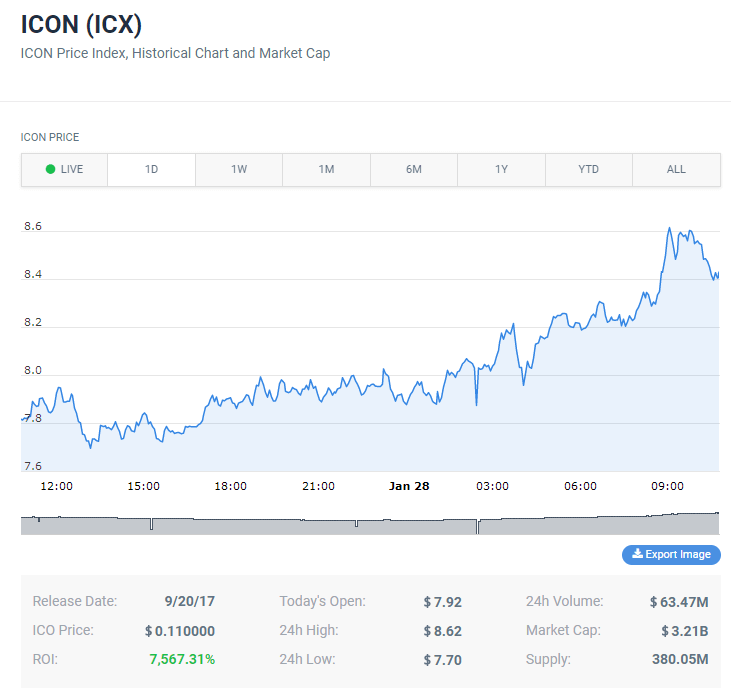Click the download icon on Export Image
The height and width of the screenshot is (688, 731).
[637, 554]
